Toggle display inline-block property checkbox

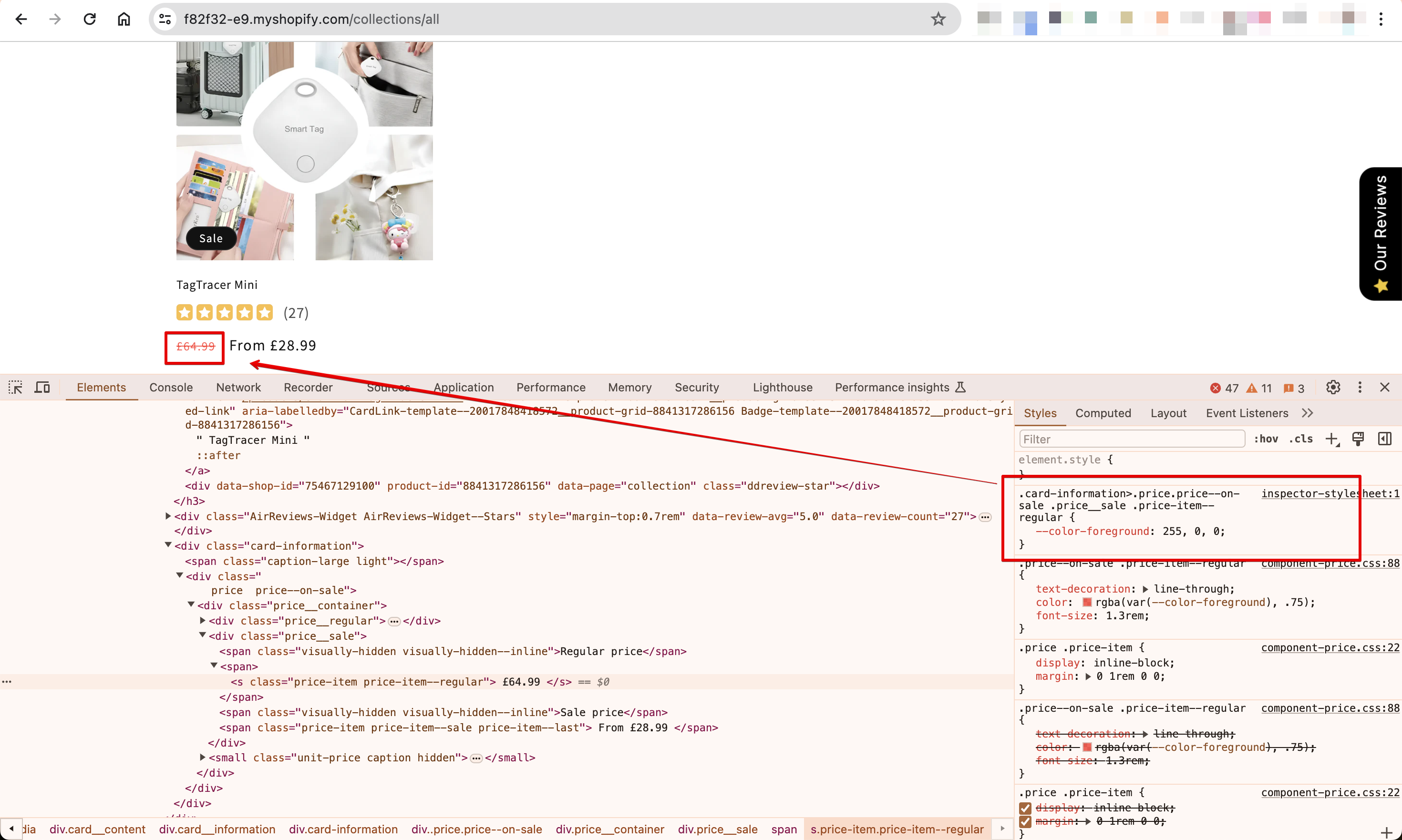pos(1025,808)
